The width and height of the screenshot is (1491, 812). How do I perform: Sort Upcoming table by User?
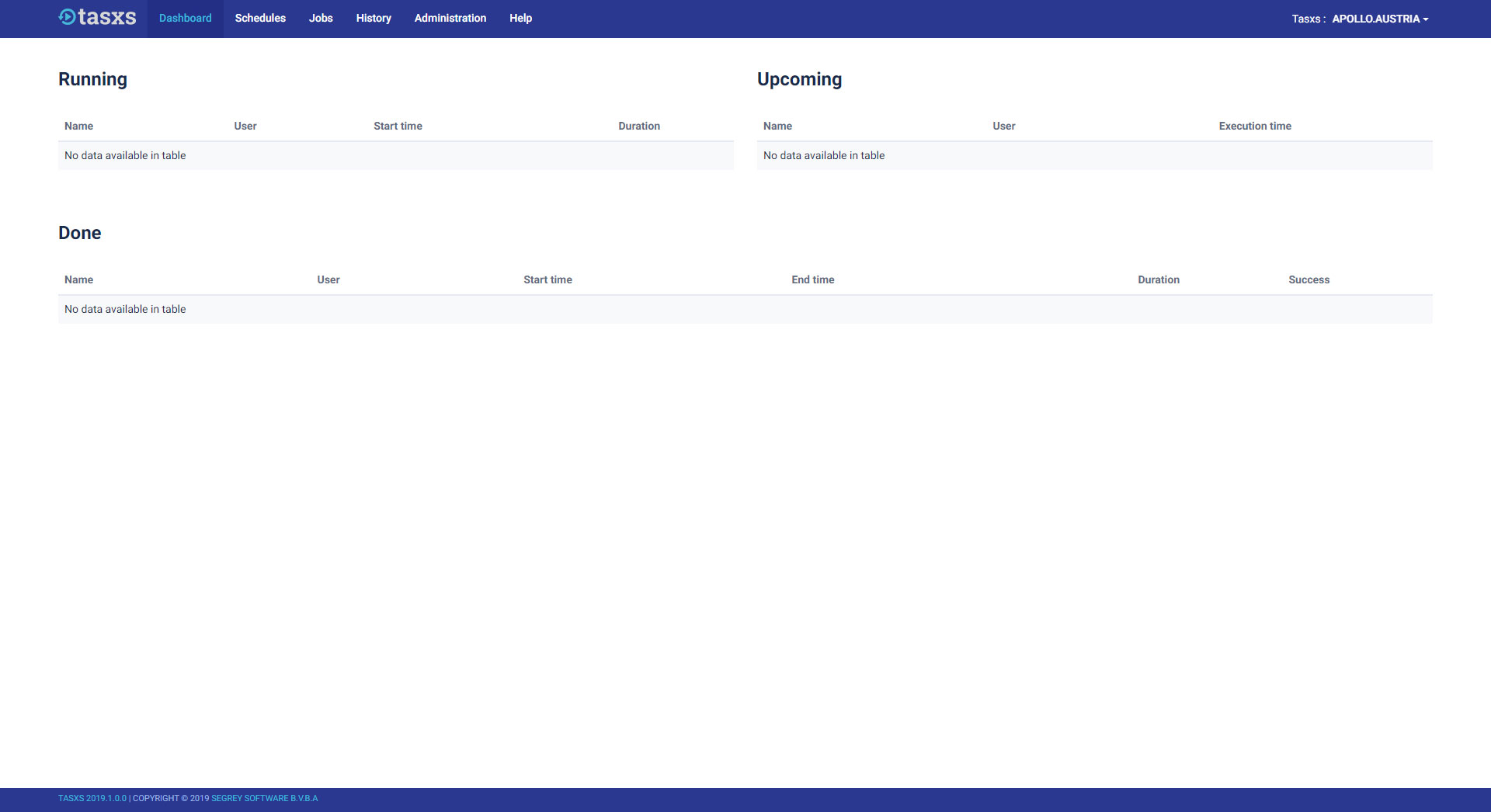coord(1003,126)
